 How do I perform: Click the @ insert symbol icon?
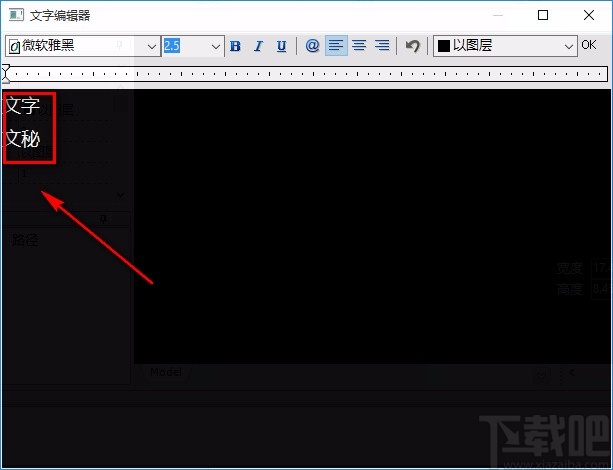tap(312, 46)
